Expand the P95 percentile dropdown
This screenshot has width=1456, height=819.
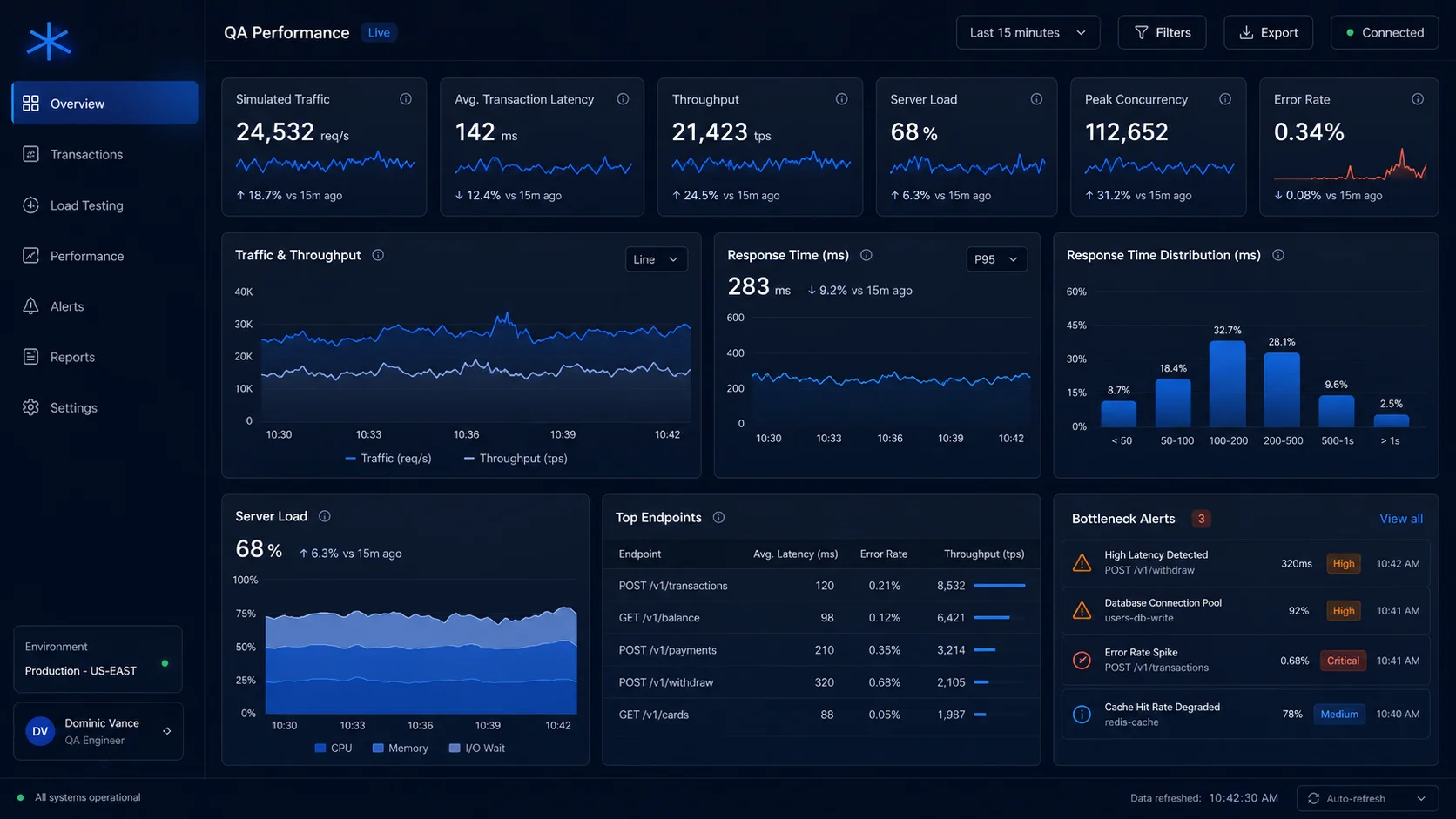[996, 259]
